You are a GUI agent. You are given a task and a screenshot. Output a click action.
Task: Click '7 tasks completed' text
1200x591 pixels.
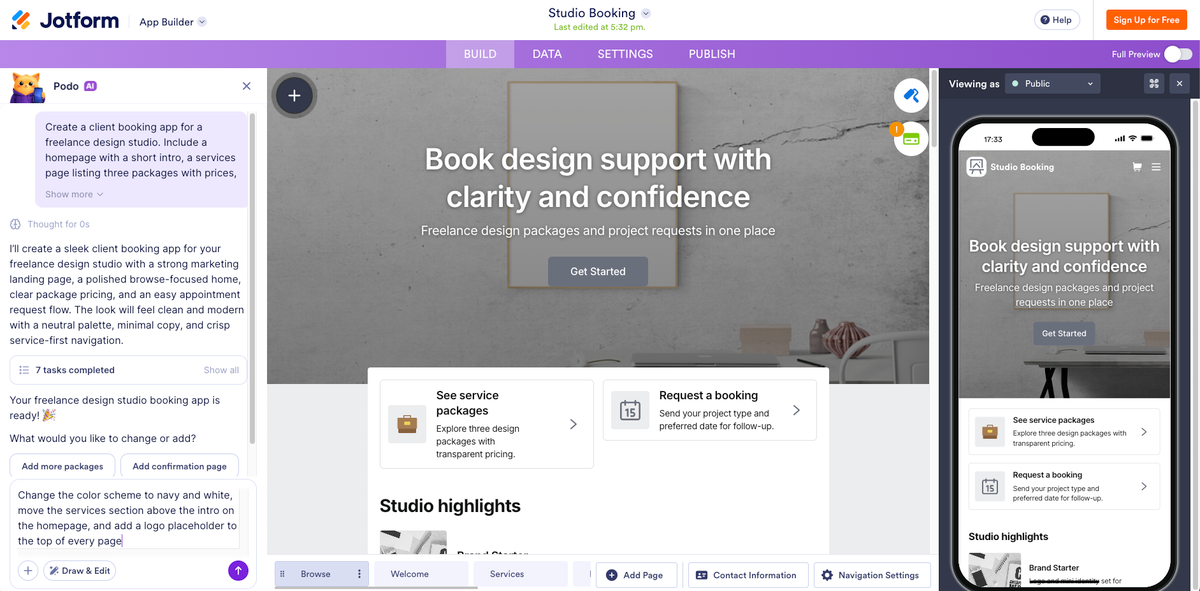(75, 370)
